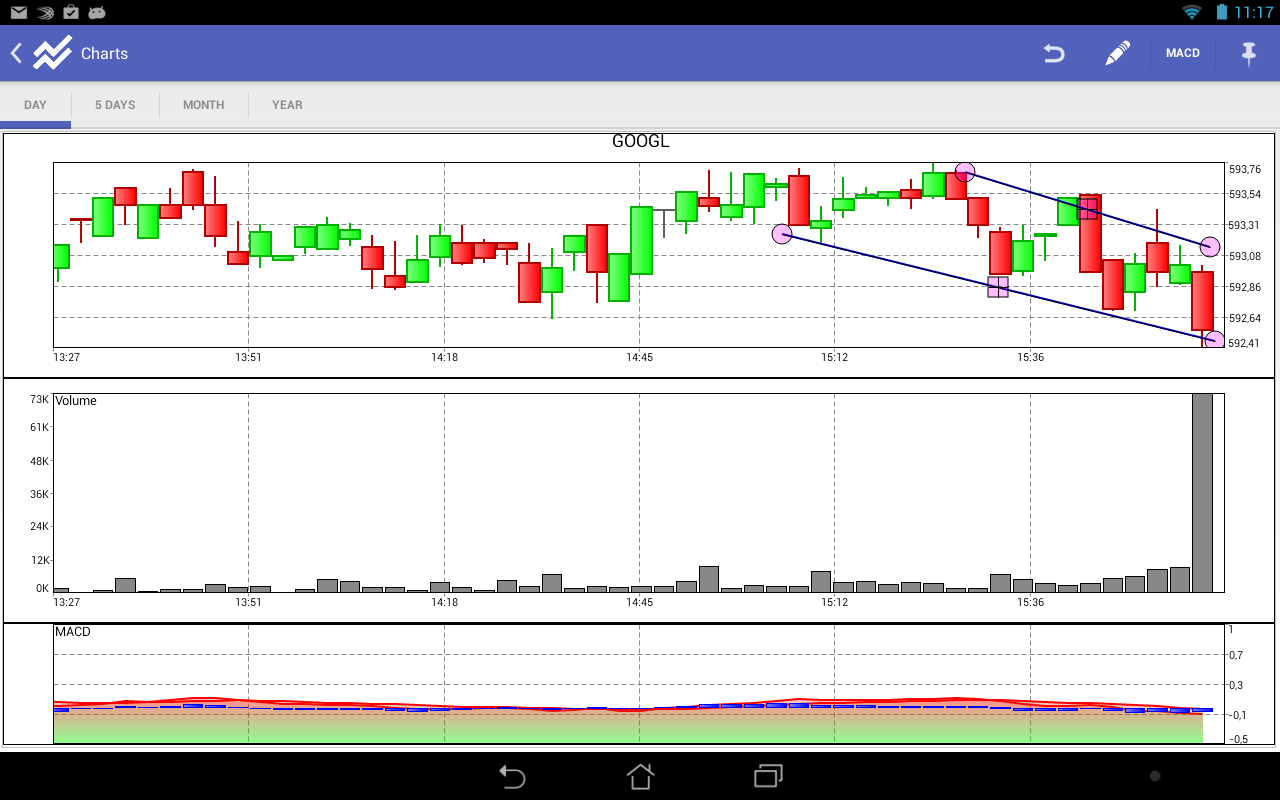Activate the pencil drawing tool
Viewport: 1280px width, 800px height.
[x=1117, y=53]
